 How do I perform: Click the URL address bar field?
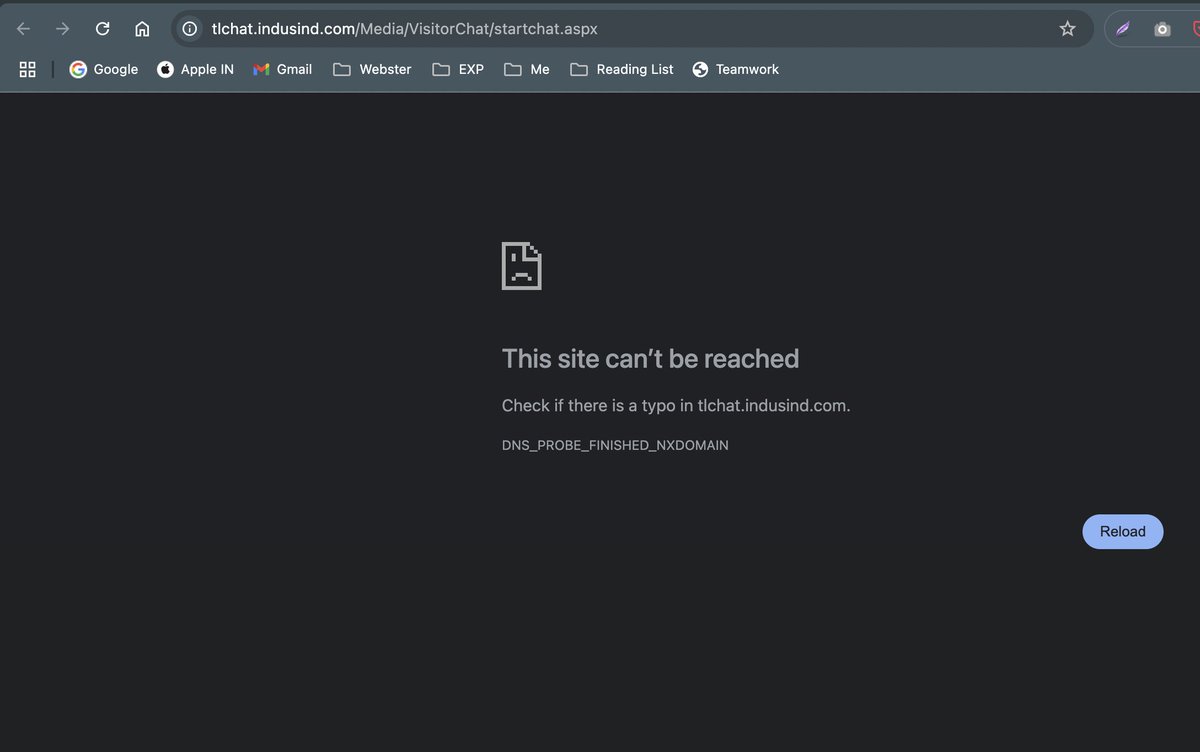[630, 29]
